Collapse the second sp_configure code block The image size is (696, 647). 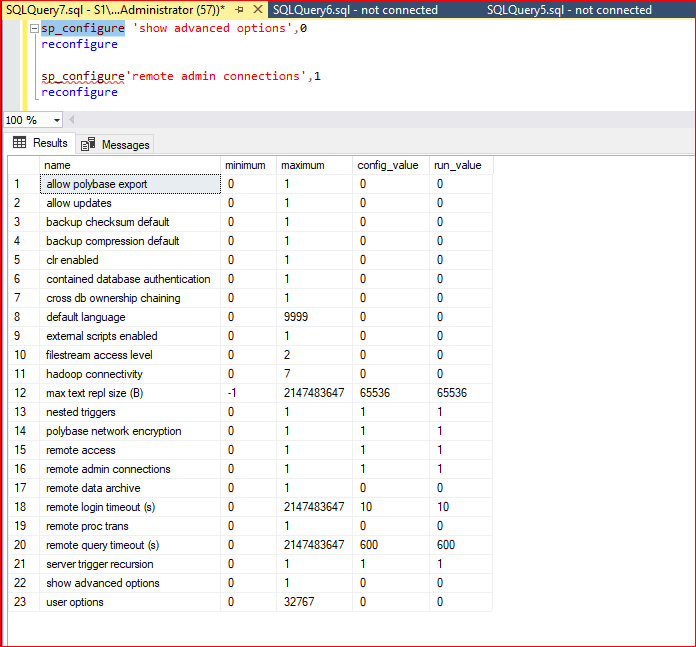(x=35, y=76)
